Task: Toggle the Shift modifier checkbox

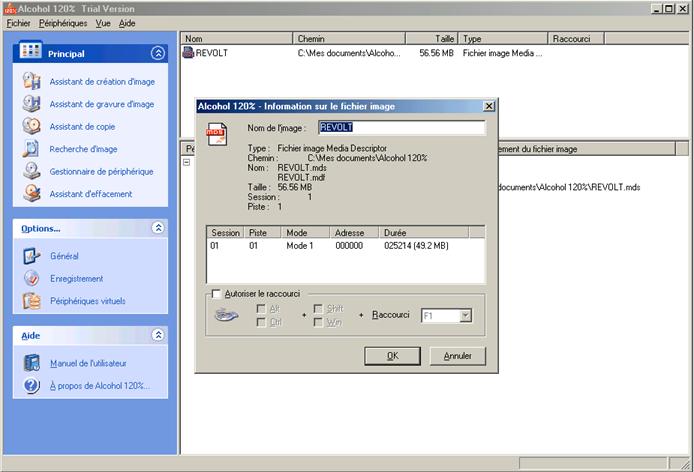Action: (x=318, y=309)
